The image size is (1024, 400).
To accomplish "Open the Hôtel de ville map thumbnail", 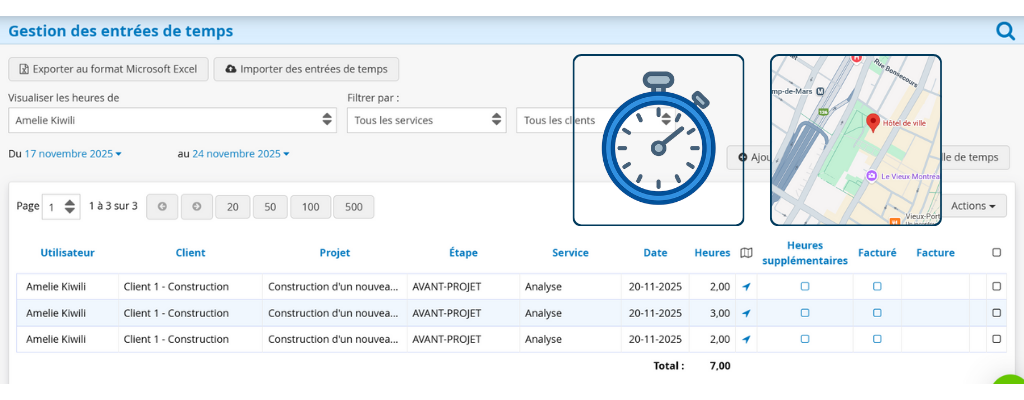I will click(855, 140).
